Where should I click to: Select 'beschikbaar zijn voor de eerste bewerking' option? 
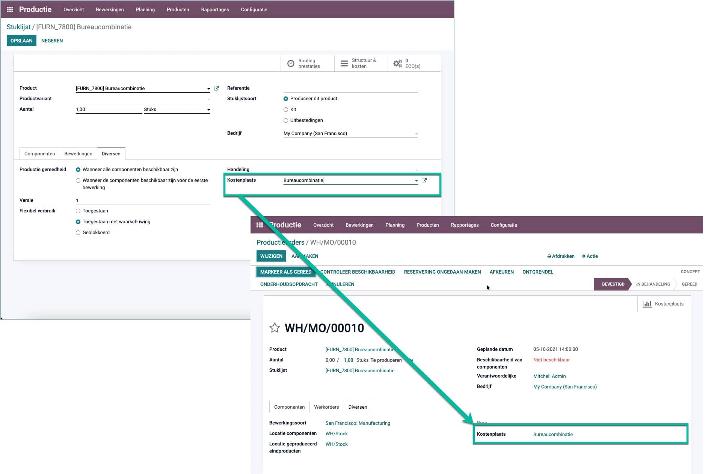click(x=78, y=181)
